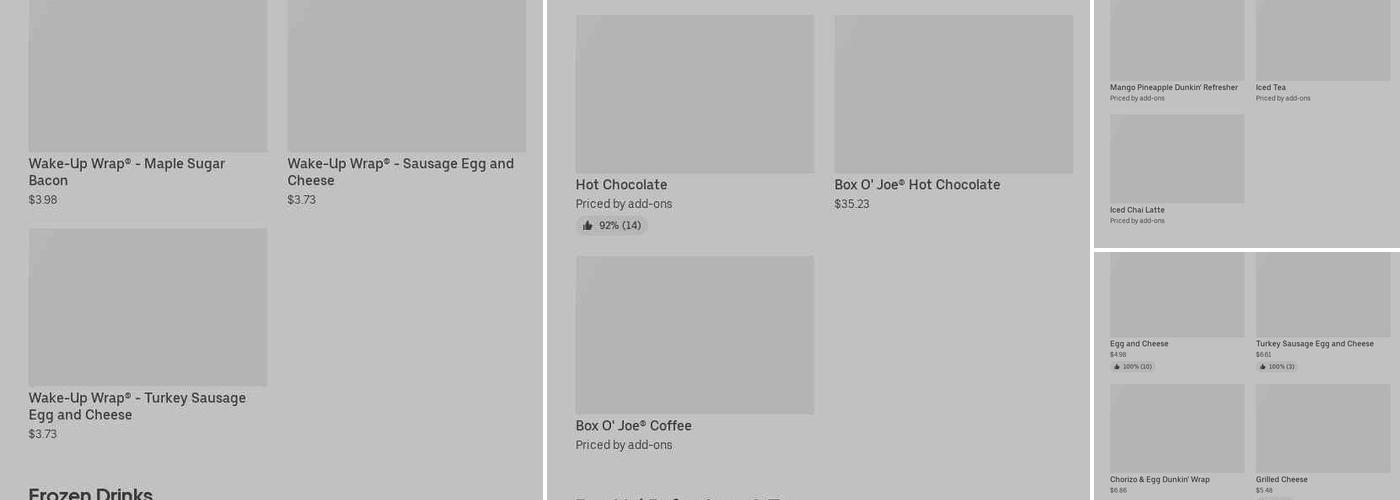Image resolution: width=1400 pixels, height=500 pixels.
Task: Click the Turkey Sausage Egg and Cheese image
Action: tap(1322, 295)
